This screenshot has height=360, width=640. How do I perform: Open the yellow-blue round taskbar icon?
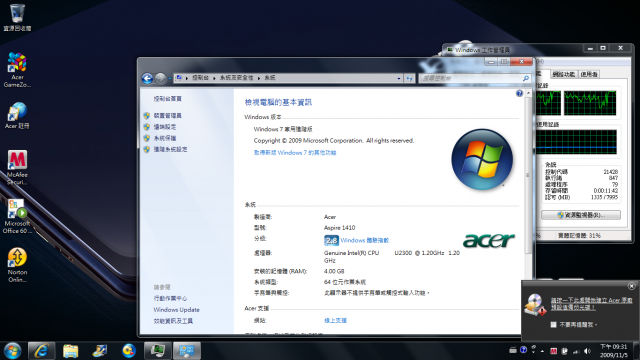129,351
